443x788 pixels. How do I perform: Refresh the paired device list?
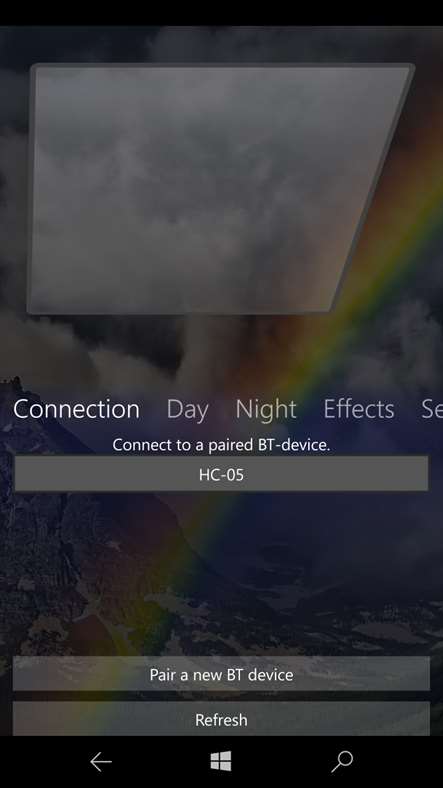pos(222,719)
